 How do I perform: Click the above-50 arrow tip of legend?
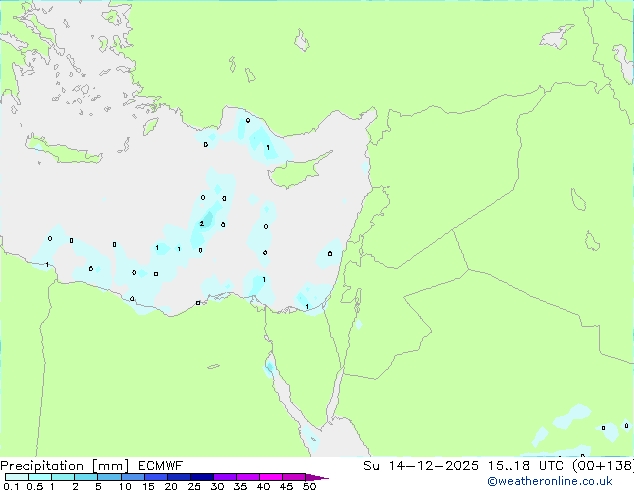coord(317,477)
